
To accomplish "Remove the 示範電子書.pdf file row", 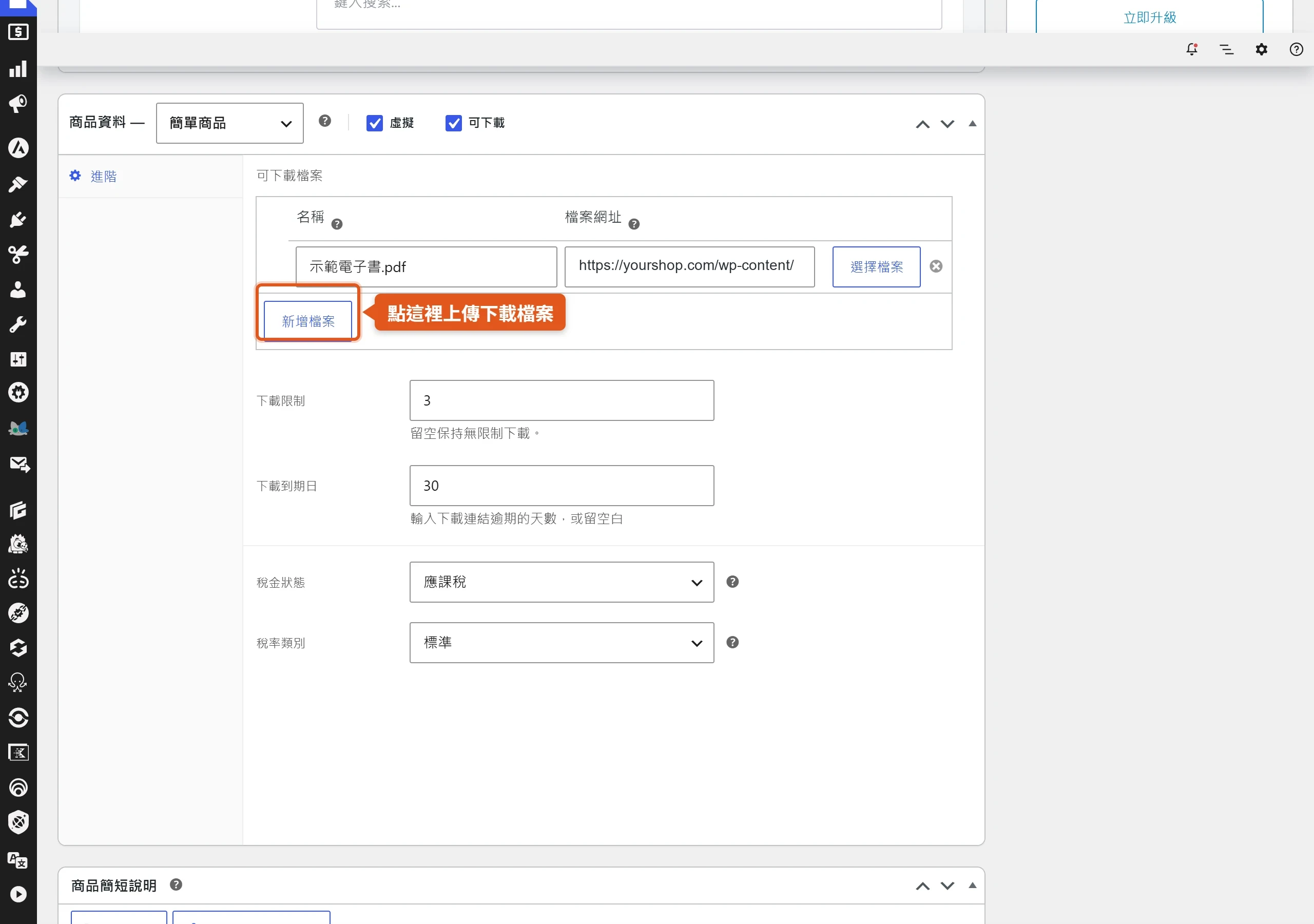I will [936, 266].
